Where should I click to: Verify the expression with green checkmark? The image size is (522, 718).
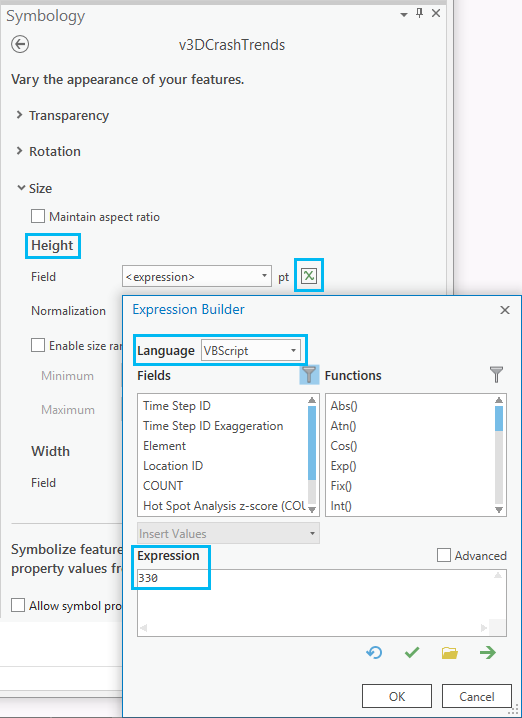[412, 653]
